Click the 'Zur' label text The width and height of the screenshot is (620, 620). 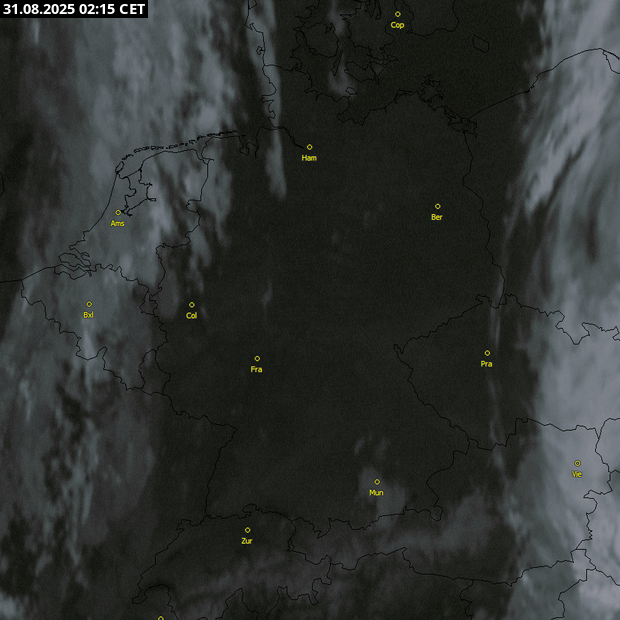(x=247, y=541)
